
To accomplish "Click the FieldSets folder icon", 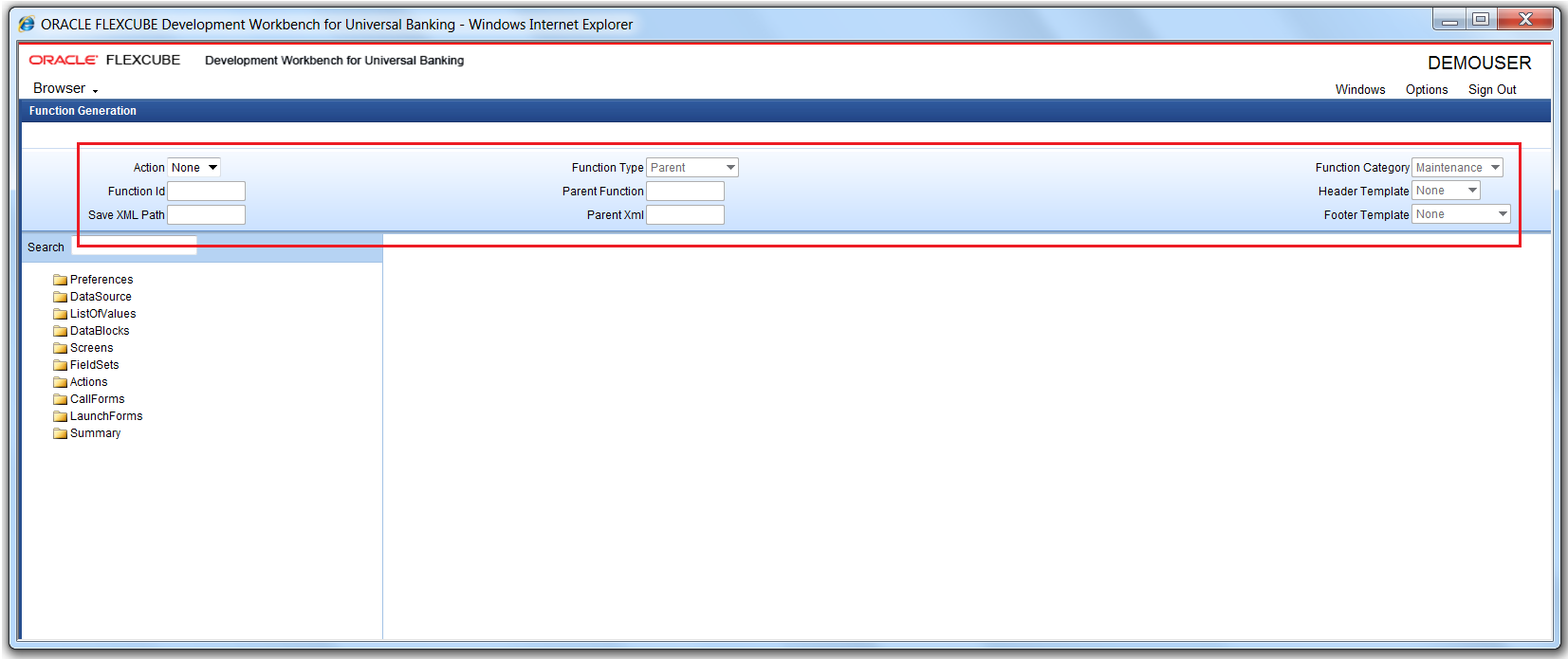I will tap(61, 365).
